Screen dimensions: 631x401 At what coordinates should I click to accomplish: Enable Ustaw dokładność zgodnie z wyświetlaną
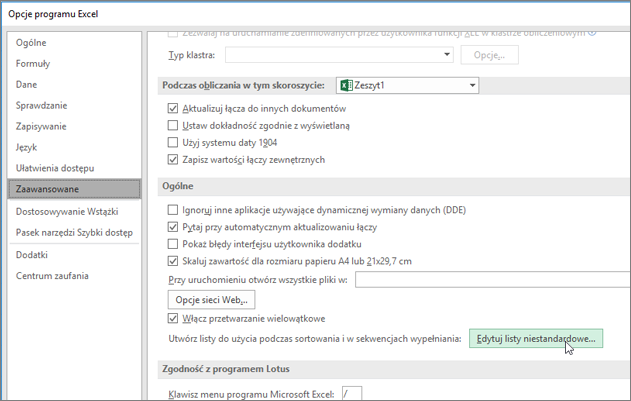tap(173, 126)
